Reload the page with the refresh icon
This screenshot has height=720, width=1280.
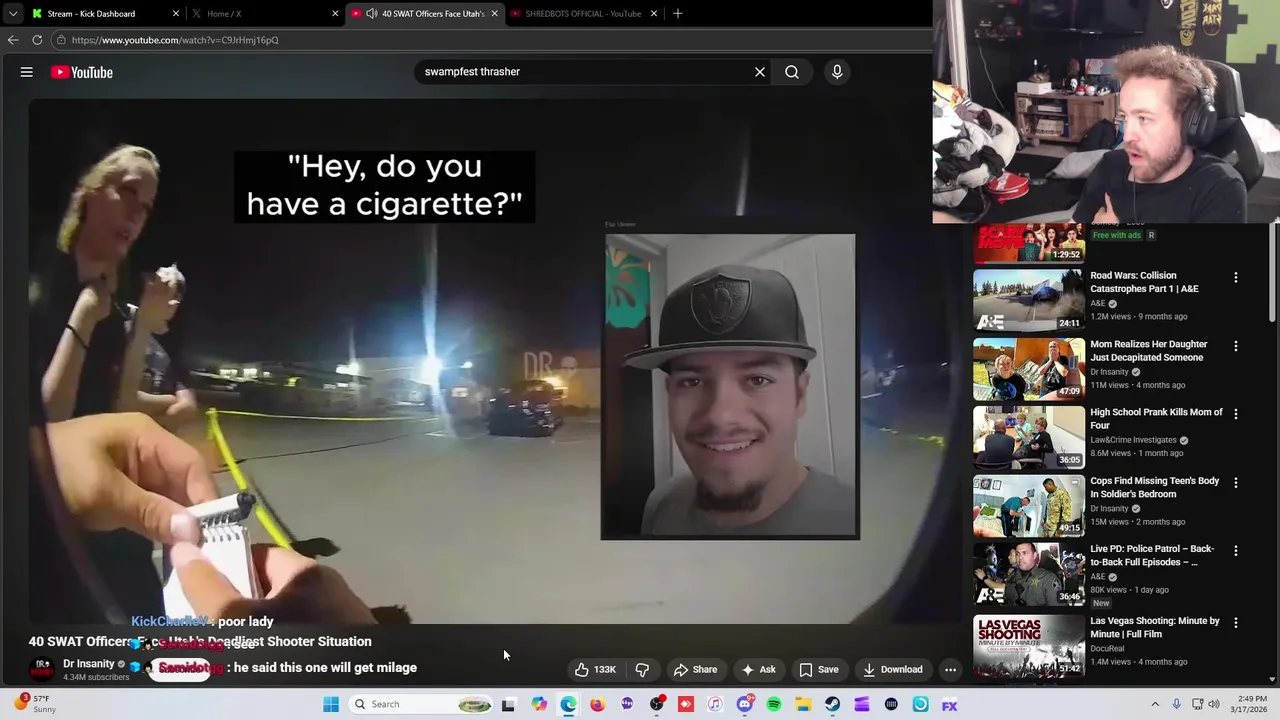(x=37, y=40)
